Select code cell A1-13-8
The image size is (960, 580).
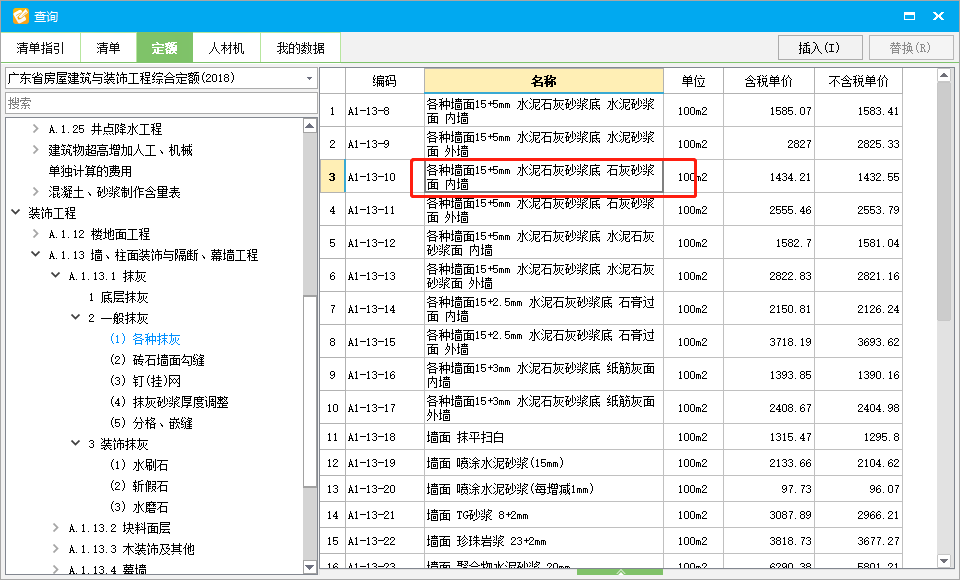384,111
